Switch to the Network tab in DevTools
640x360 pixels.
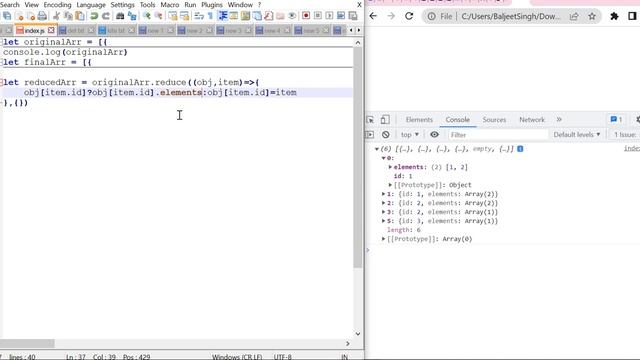(532, 120)
